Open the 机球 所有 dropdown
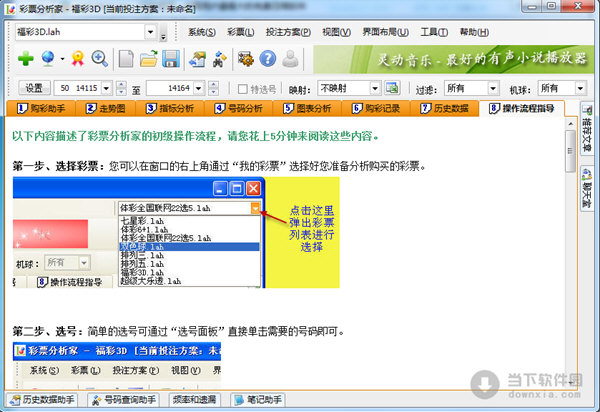 coord(580,88)
